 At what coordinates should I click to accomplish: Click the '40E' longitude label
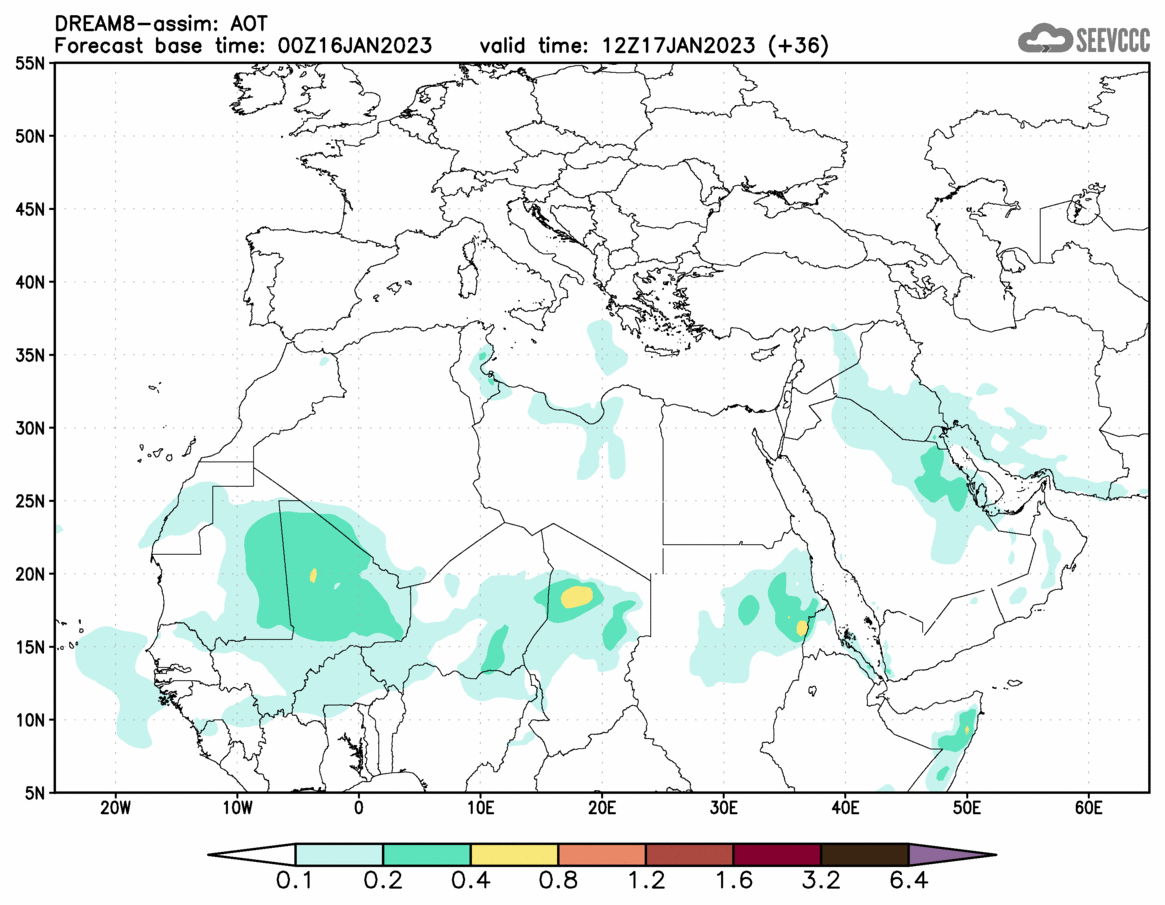(x=846, y=808)
